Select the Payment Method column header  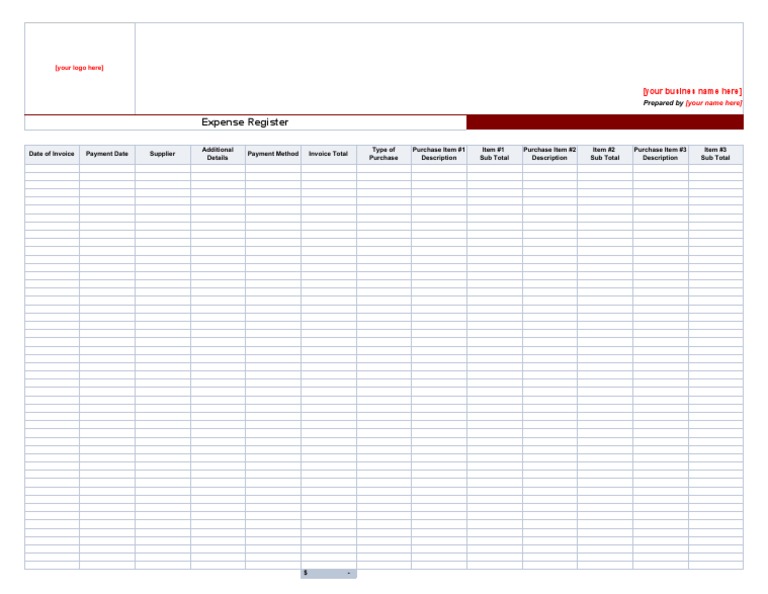tap(273, 154)
